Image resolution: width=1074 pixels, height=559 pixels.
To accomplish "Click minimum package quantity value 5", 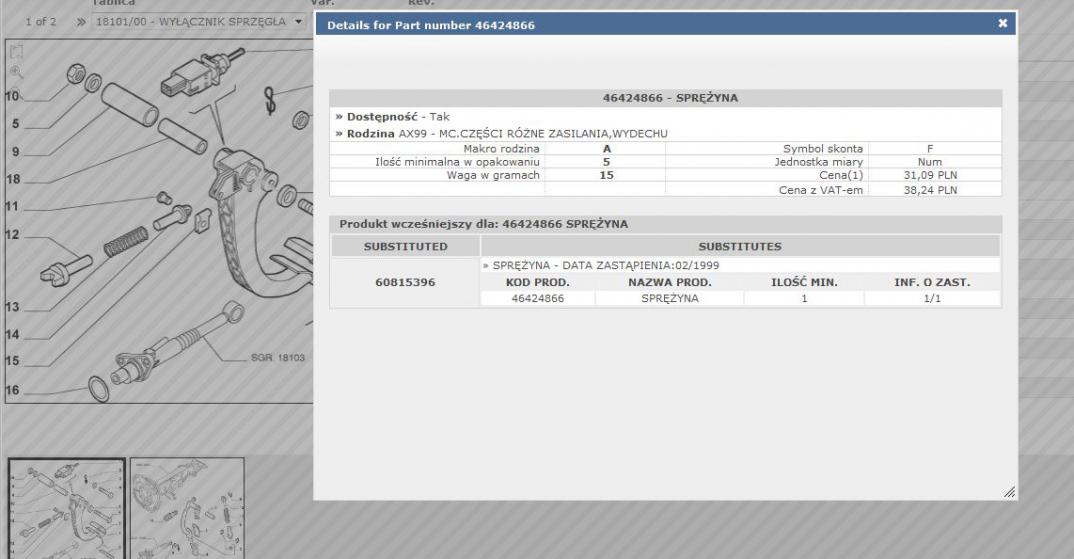I will click(x=606, y=162).
